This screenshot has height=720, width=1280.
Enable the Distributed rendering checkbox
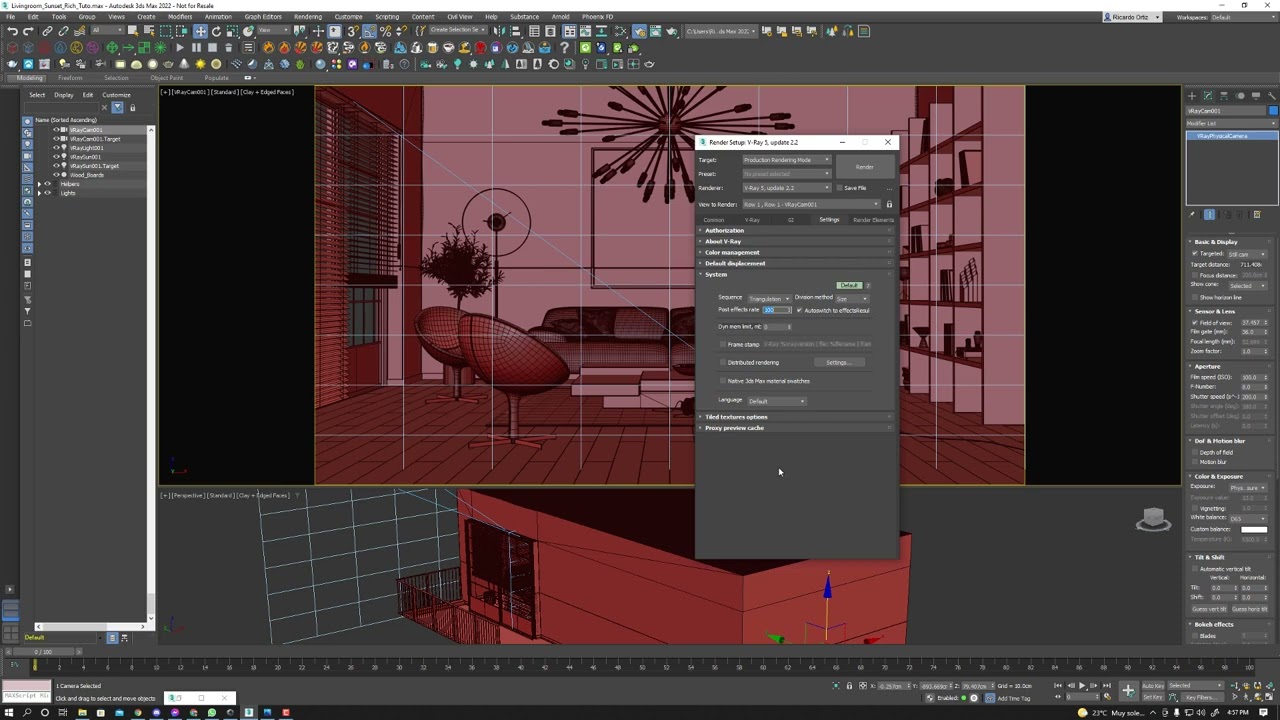click(x=723, y=362)
